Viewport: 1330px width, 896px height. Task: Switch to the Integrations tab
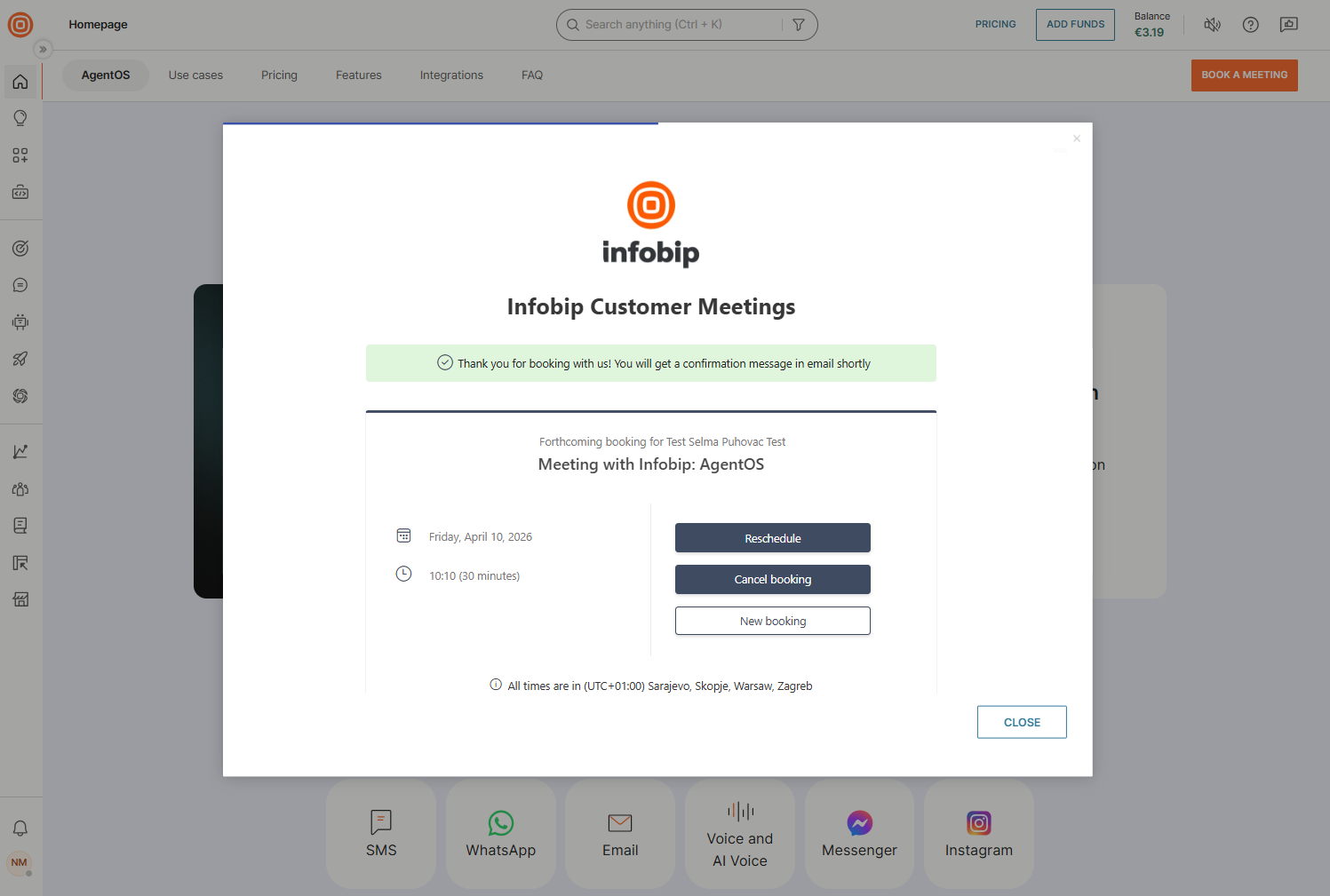coord(450,75)
